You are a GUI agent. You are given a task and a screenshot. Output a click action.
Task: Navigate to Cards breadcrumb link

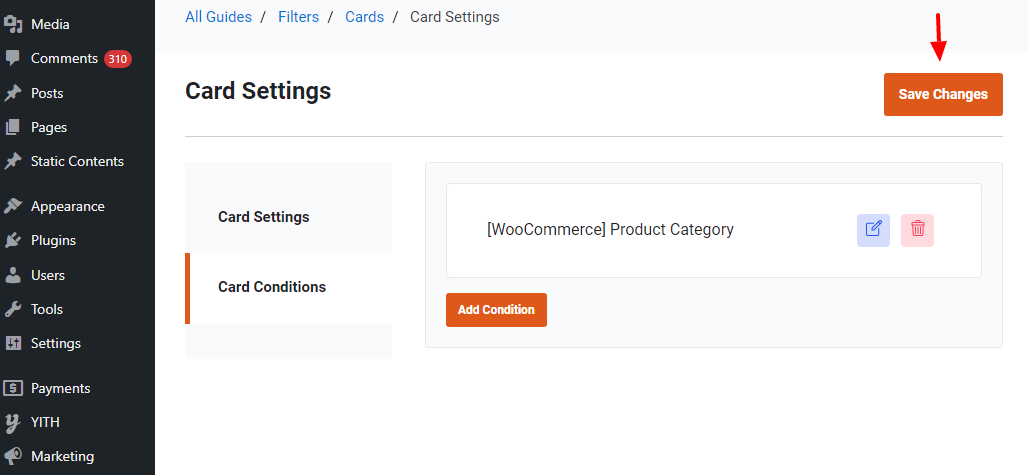pyautogui.click(x=364, y=17)
